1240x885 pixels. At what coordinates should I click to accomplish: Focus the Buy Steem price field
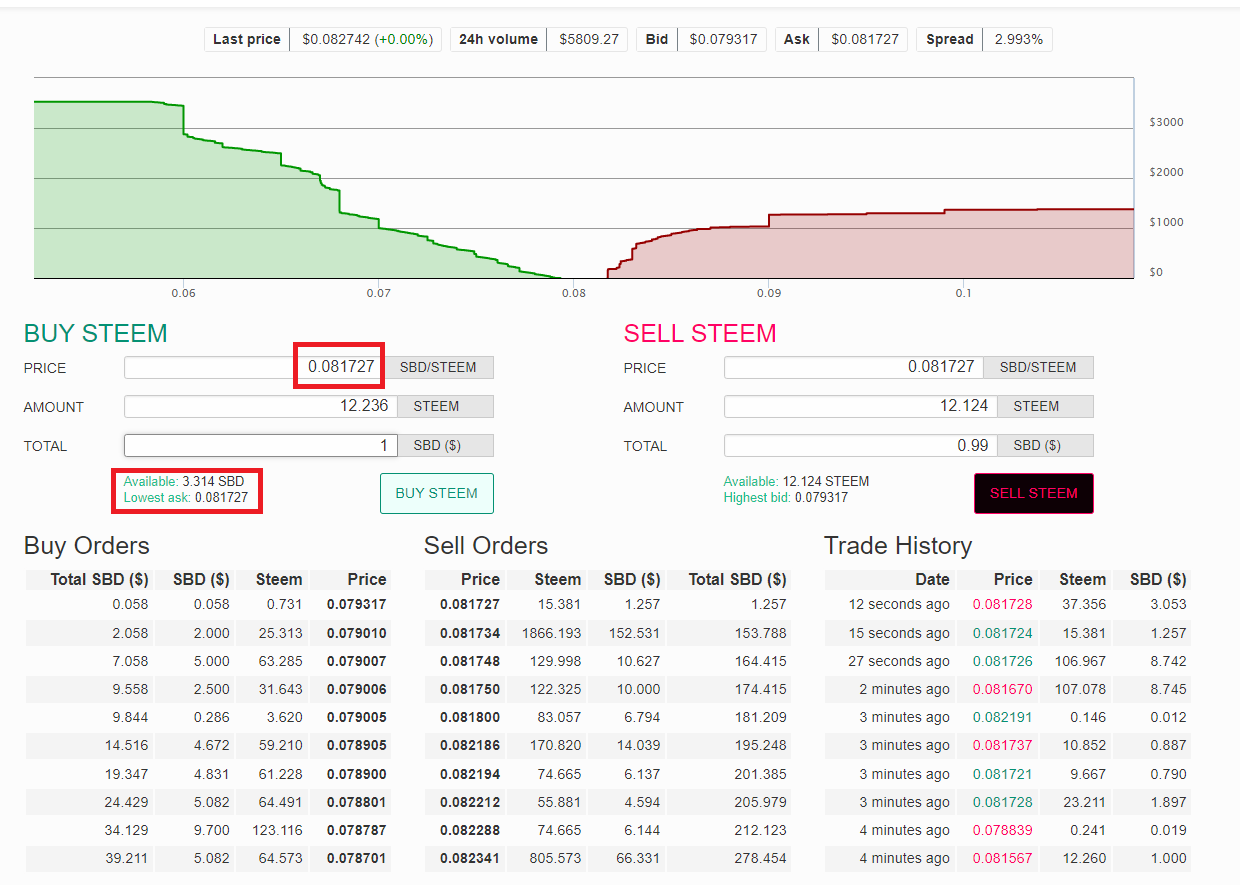[x=254, y=367]
